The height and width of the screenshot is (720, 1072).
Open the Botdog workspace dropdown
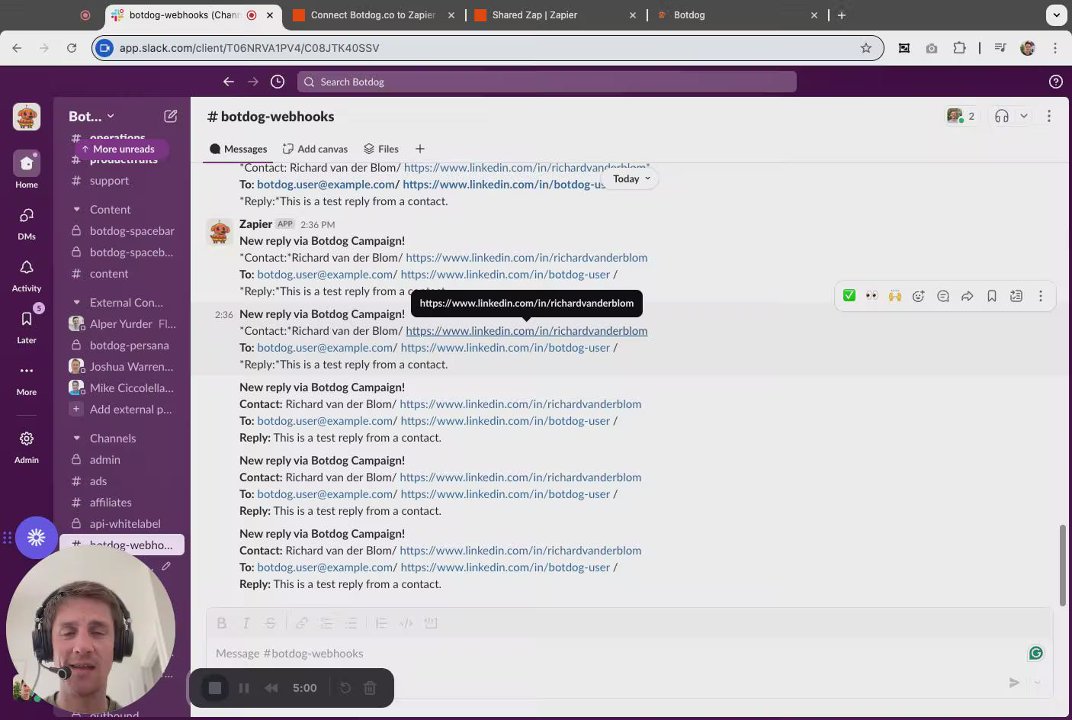[92, 116]
